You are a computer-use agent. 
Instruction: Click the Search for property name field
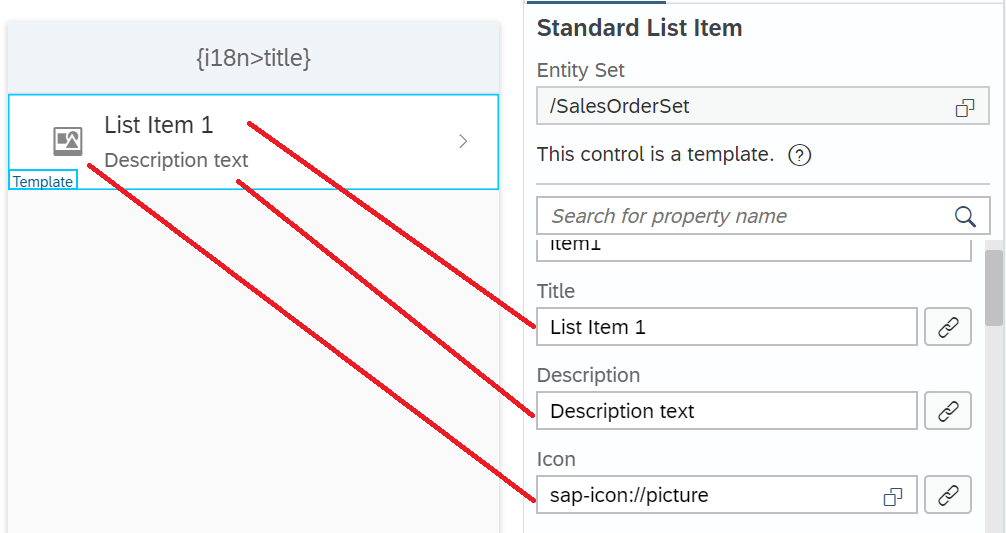[740, 216]
